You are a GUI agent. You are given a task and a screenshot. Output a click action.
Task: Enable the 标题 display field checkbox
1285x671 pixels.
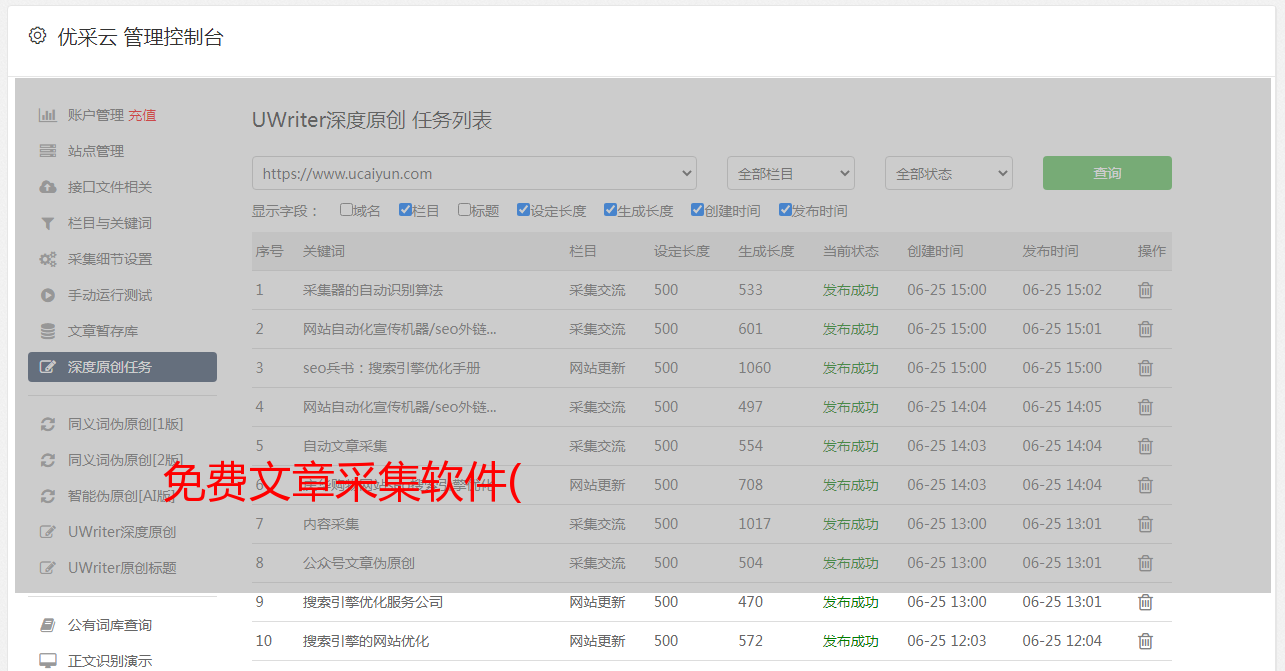[464, 210]
